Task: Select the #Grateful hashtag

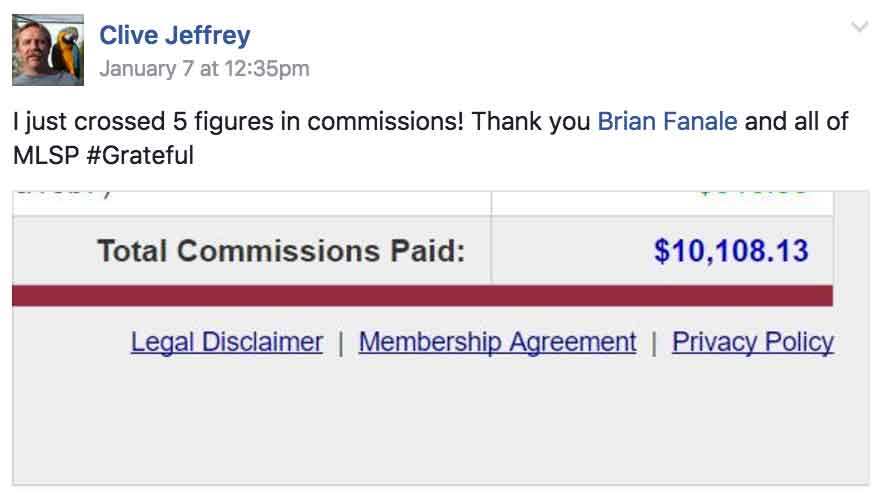Action: pos(140,155)
